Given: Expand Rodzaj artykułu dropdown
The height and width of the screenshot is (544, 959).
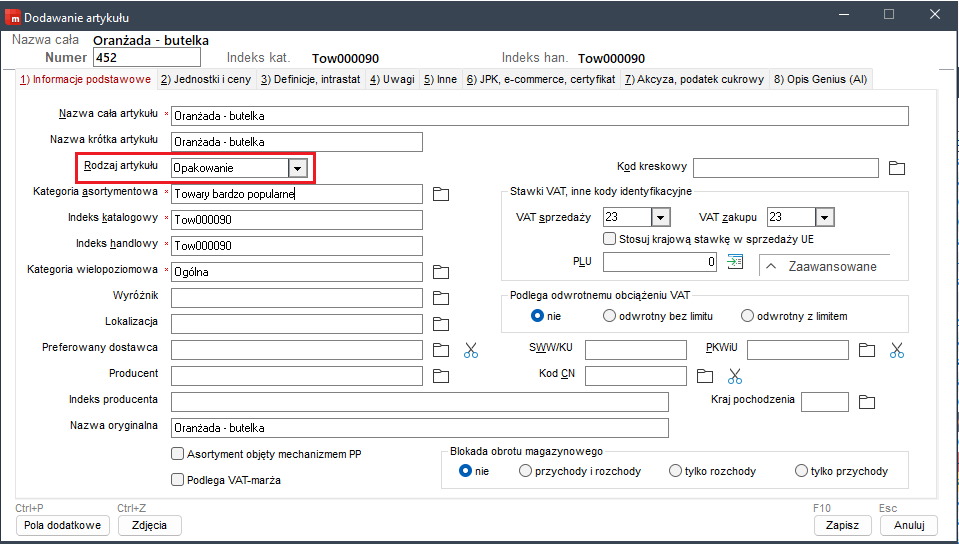Looking at the screenshot, I should pos(297,168).
